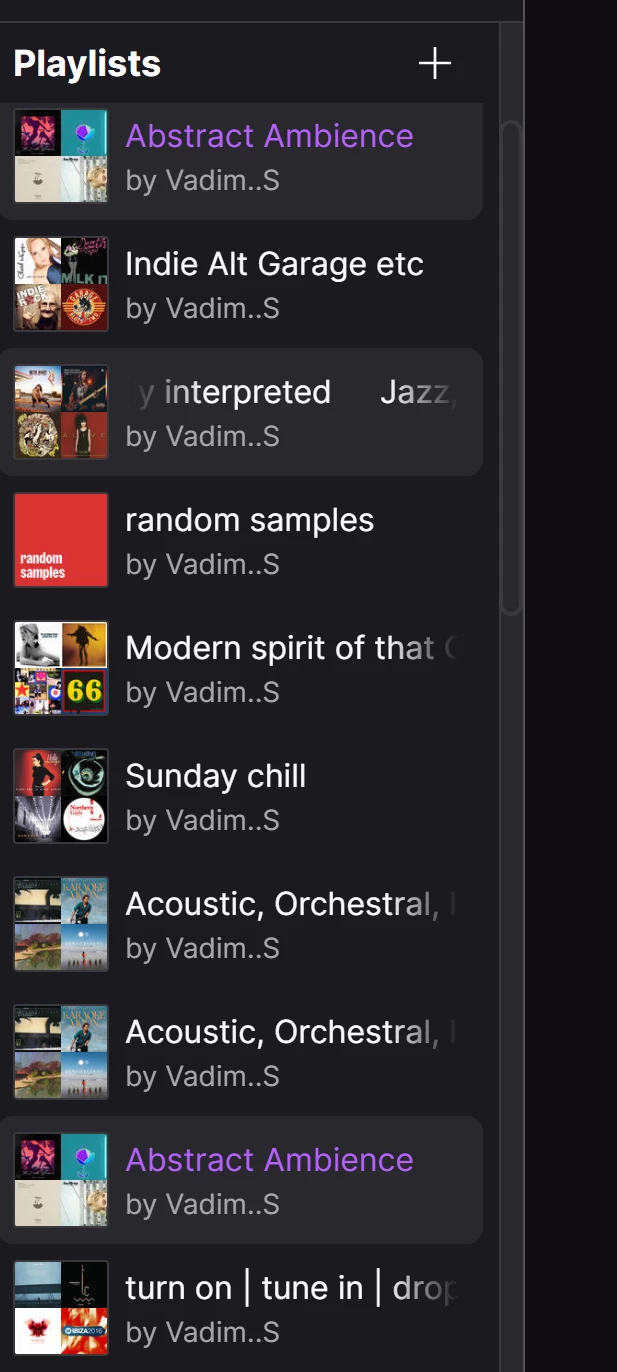The width and height of the screenshot is (617, 1372).
Task: Select the Sunday chill playlist
Action: pos(215,776)
